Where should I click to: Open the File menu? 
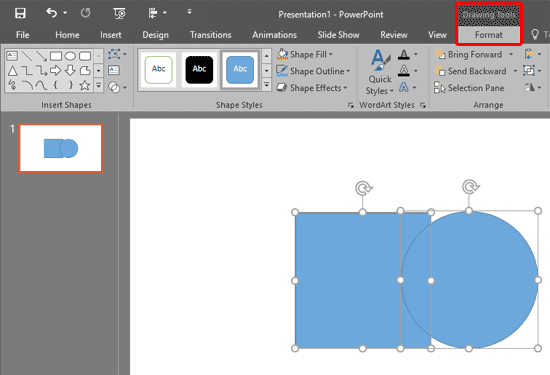click(x=22, y=35)
